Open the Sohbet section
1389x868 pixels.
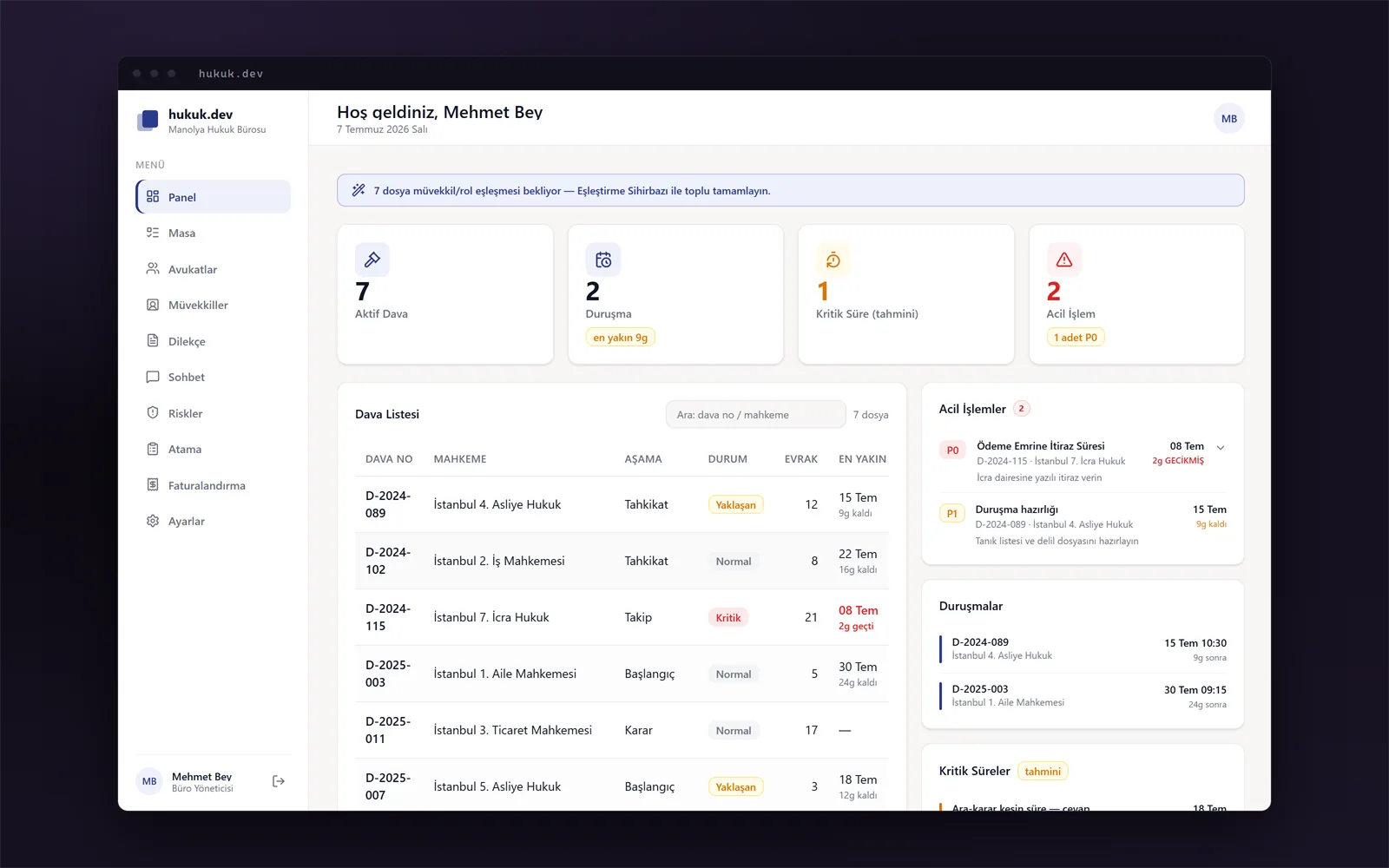(214, 377)
